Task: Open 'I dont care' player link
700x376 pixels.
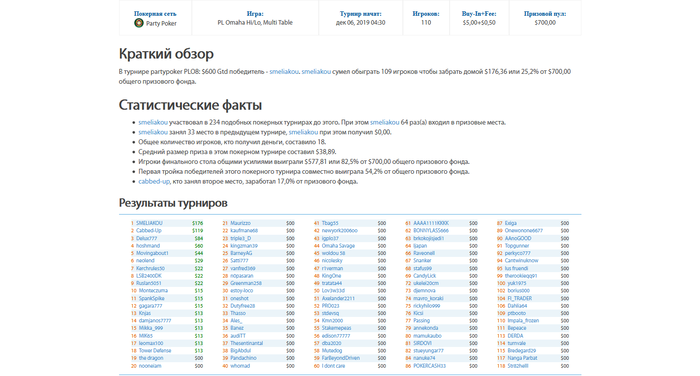Action: 333,366
